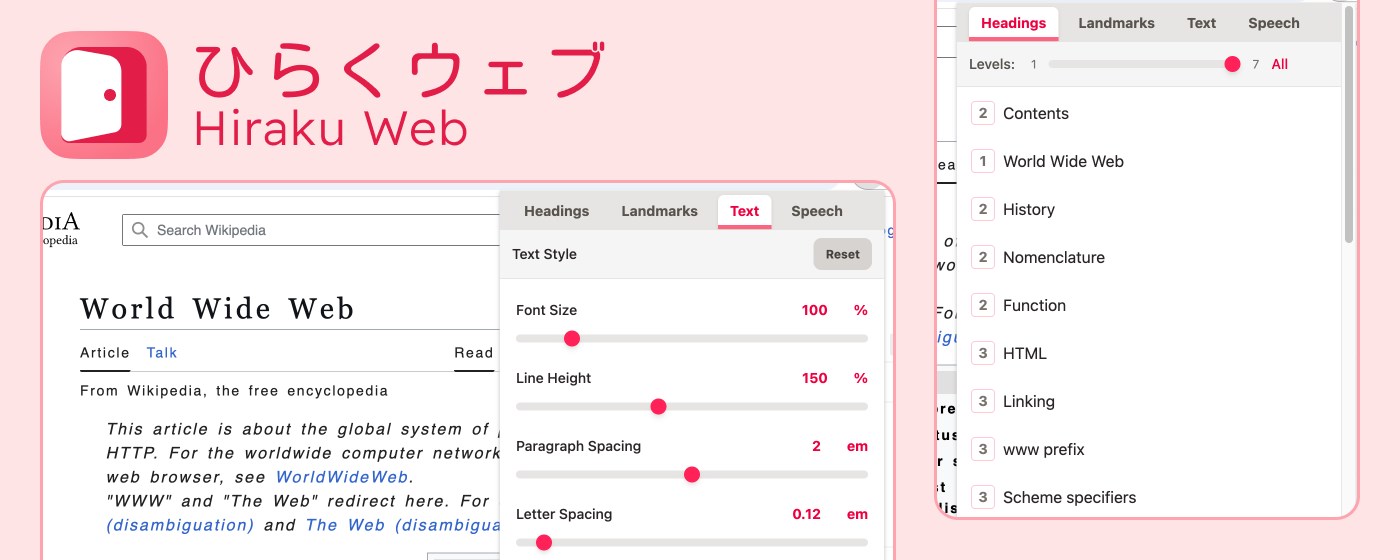Select Headings tab in the headings panel
Screen dimensions: 1400x560
click(1014, 23)
